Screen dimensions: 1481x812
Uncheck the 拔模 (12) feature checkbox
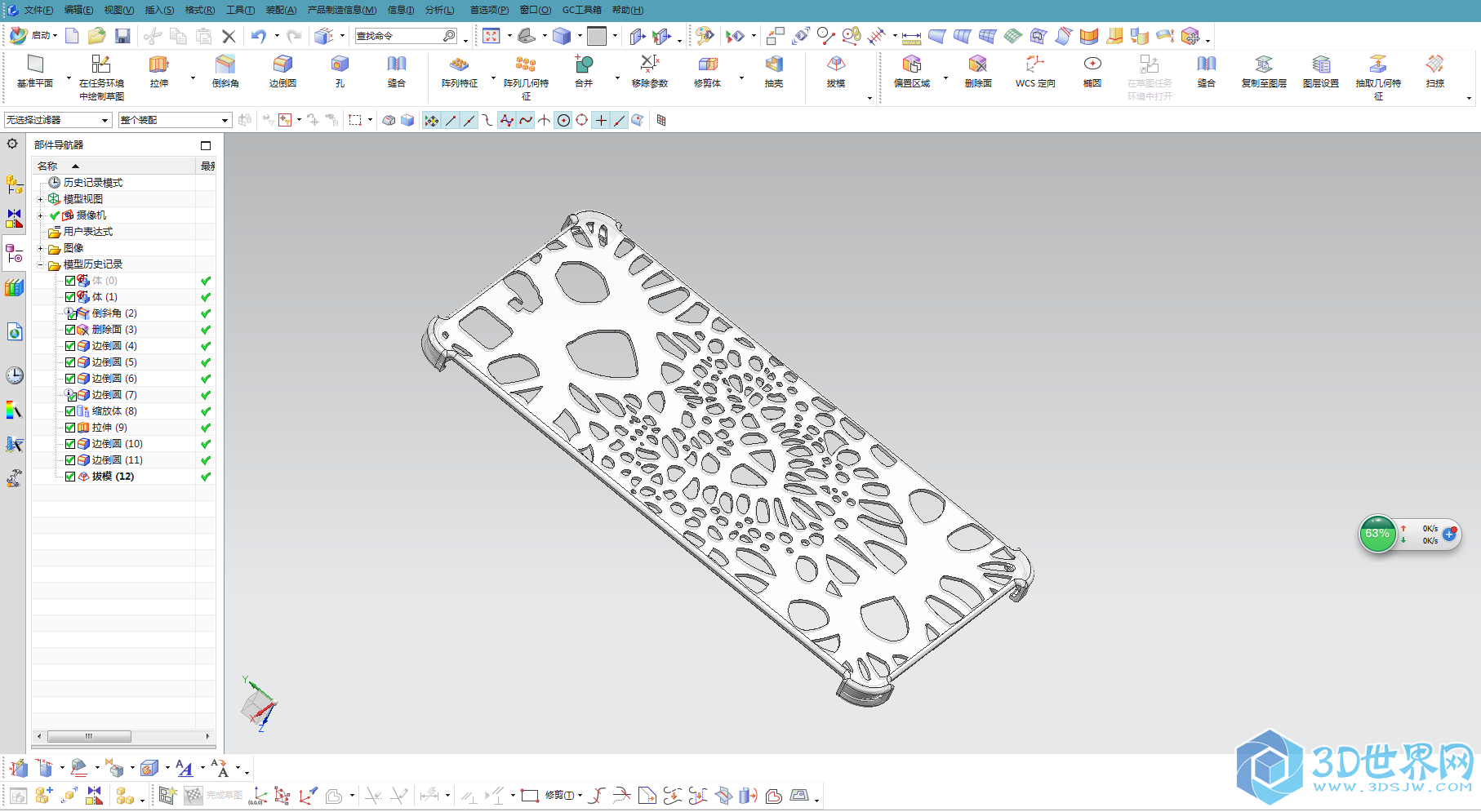point(70,477)
